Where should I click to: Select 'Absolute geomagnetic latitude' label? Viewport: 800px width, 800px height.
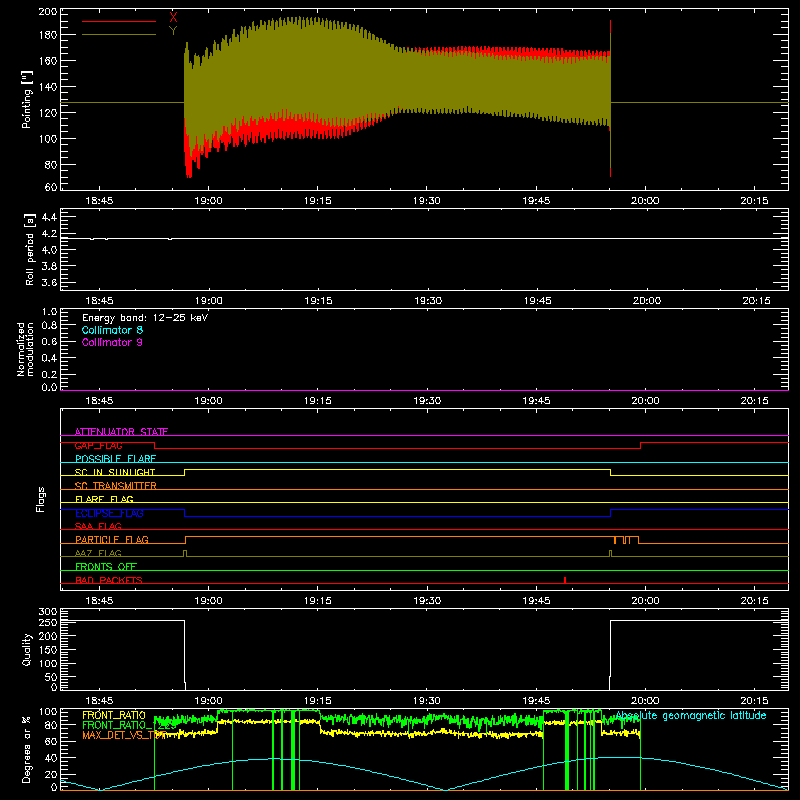[x=691, y=715]
